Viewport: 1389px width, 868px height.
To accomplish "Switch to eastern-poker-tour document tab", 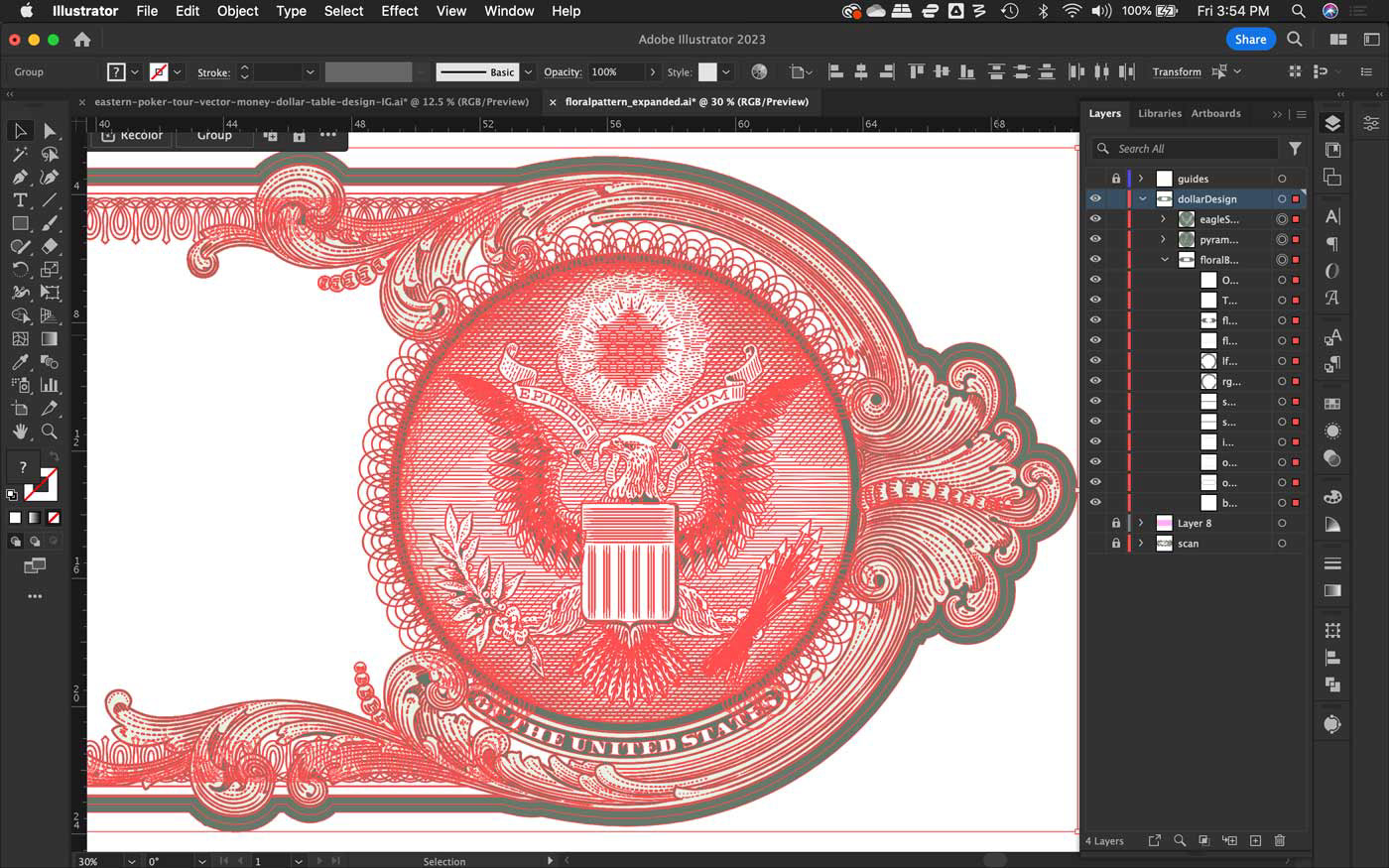I will coord(311,101).
